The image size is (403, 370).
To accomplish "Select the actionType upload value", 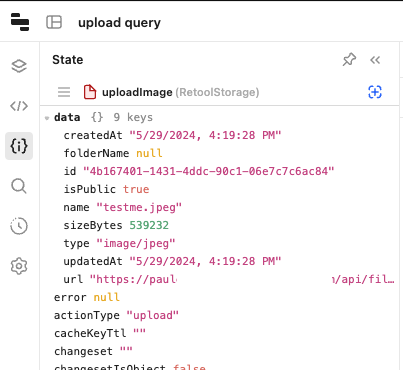I will tap(153, 316).
